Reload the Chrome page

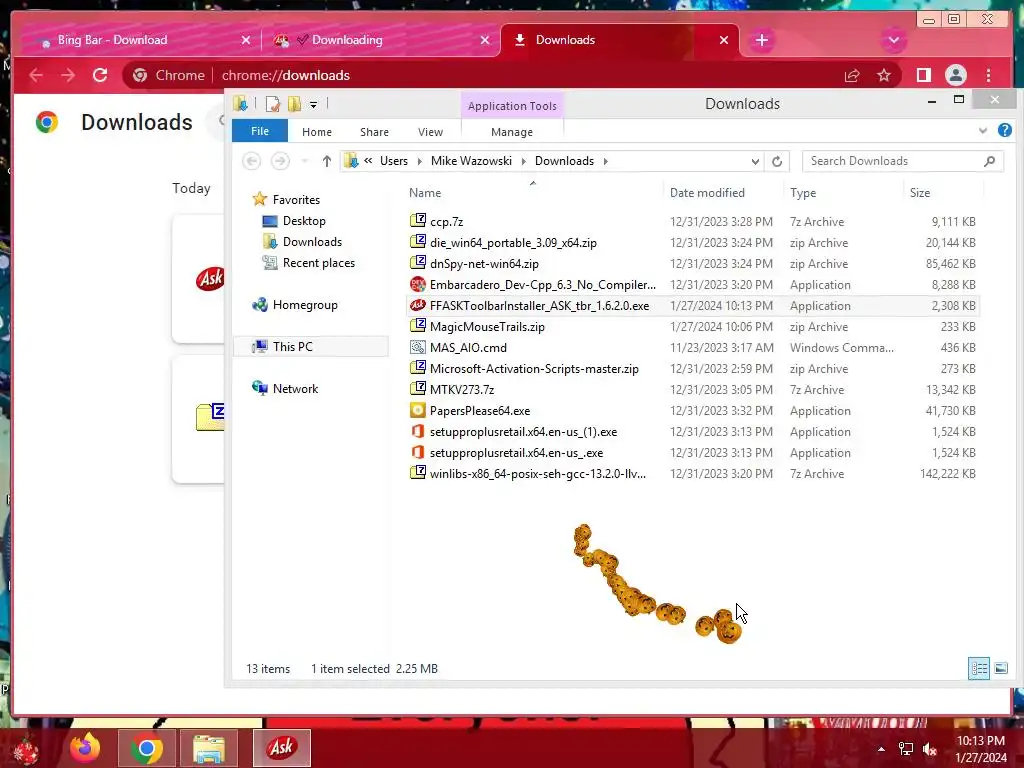(100, 75)
